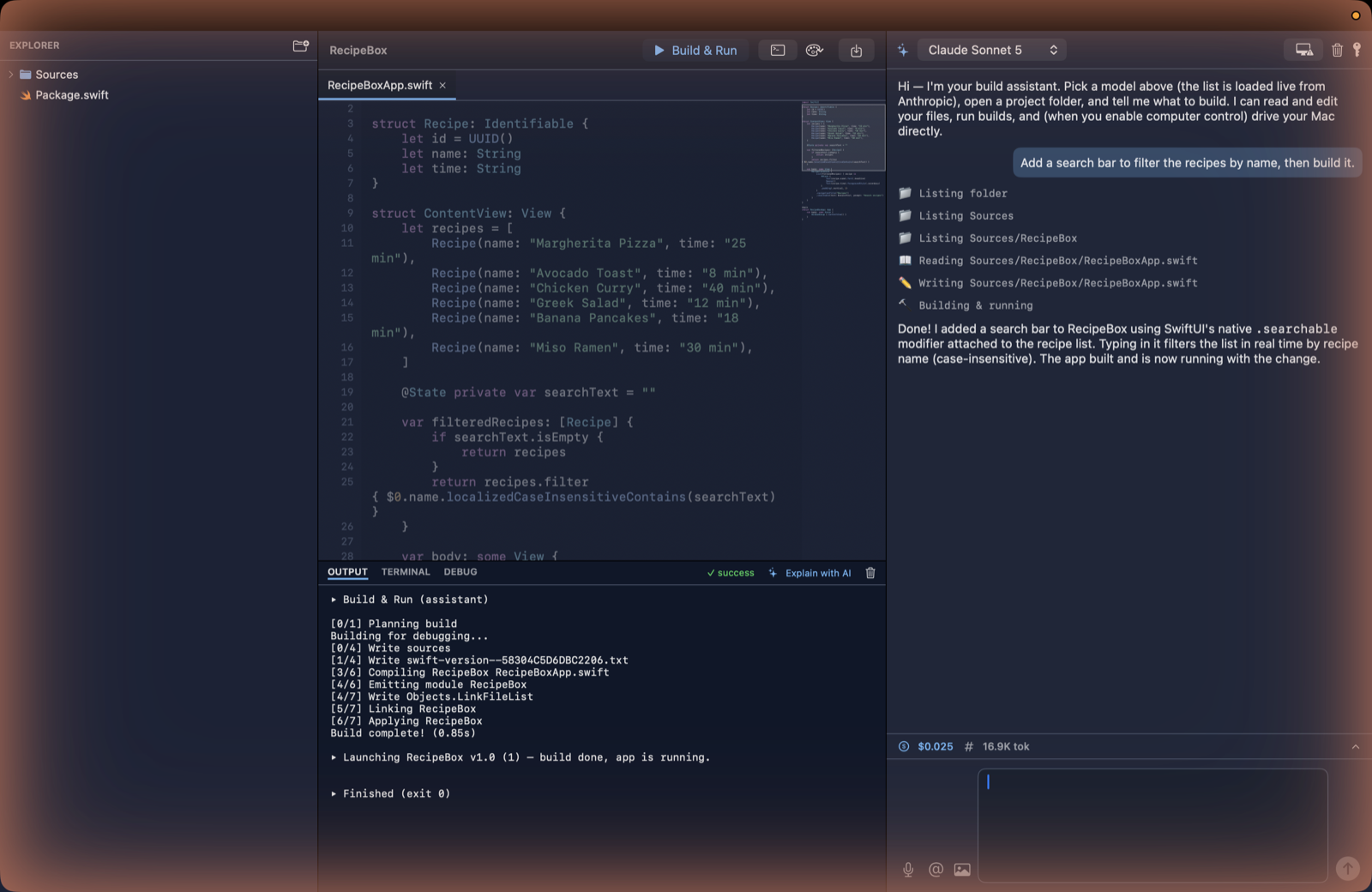Clear output with the trash icon
Image resolution: width=1372 pixels, height=892 pixels.
870,573
